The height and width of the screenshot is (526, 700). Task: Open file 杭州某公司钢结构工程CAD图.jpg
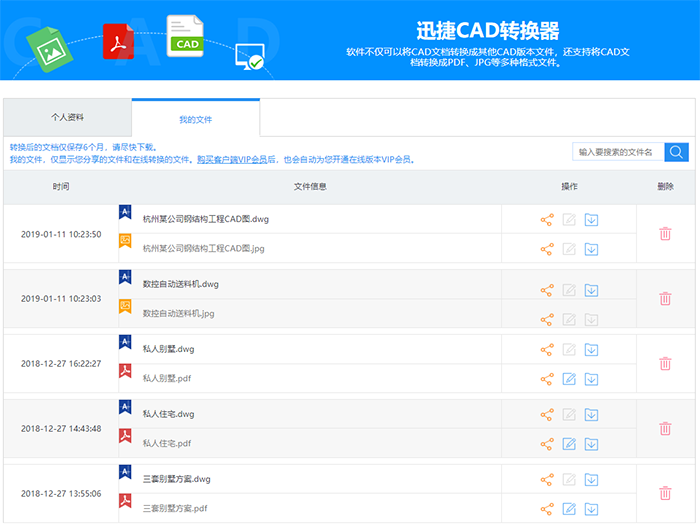(x=204, y=249)
